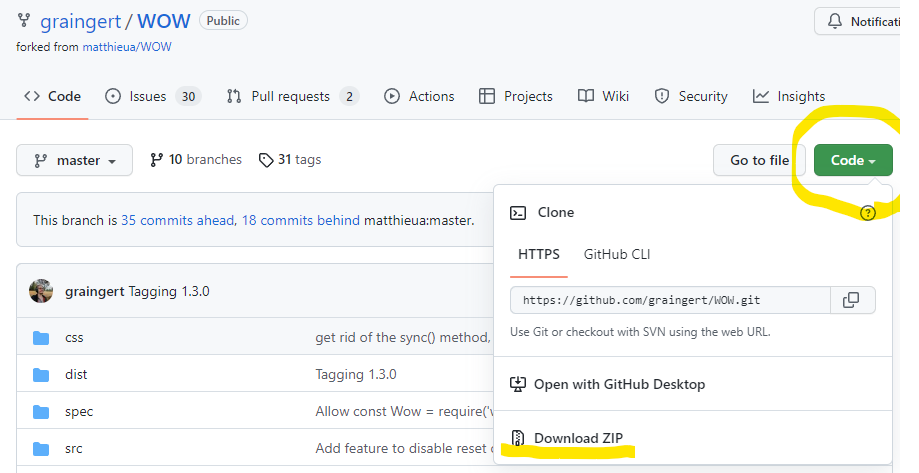
Task: Open the Projects tab
Action: pos(516,96)
